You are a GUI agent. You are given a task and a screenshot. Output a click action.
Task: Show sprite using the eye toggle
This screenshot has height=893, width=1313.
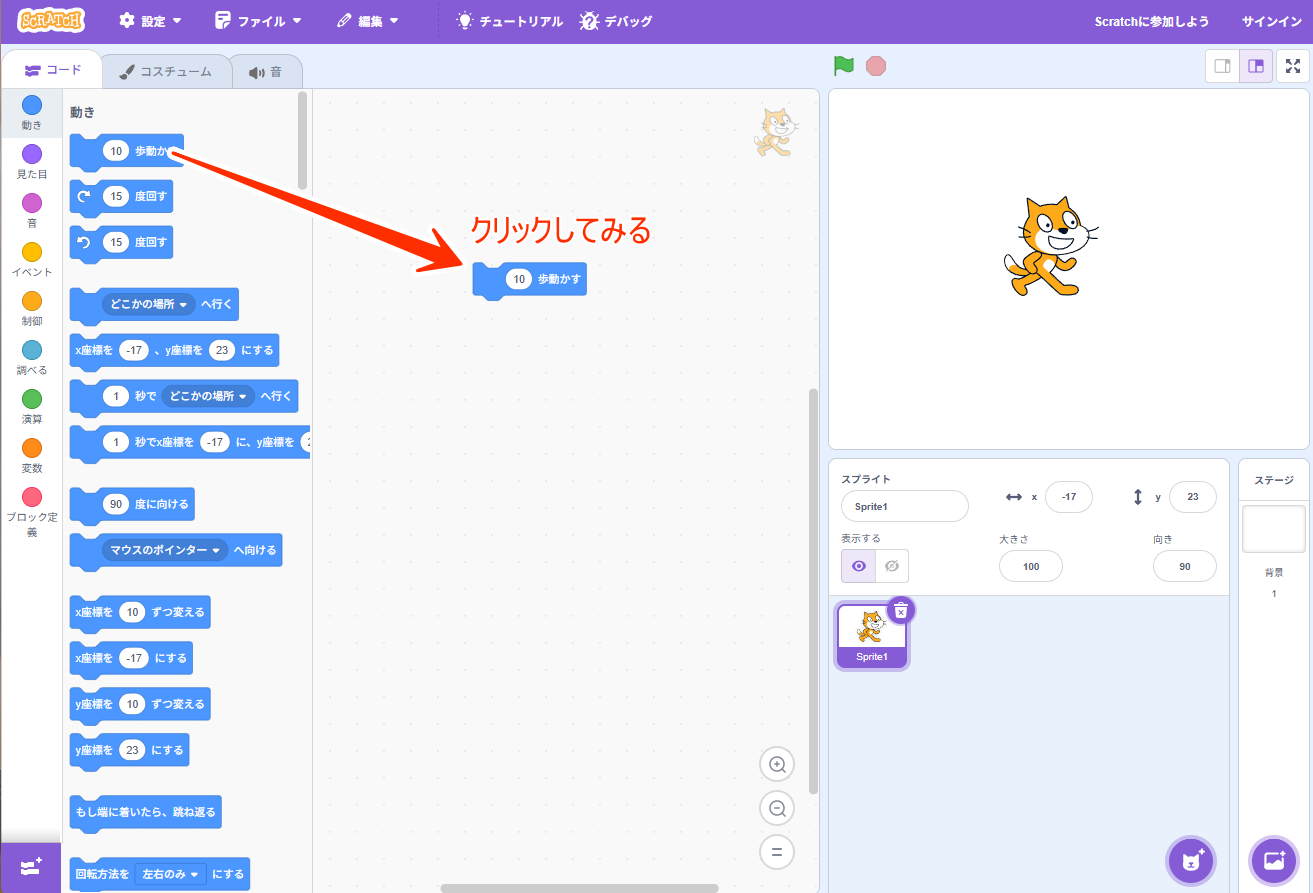tap(858, 566)
